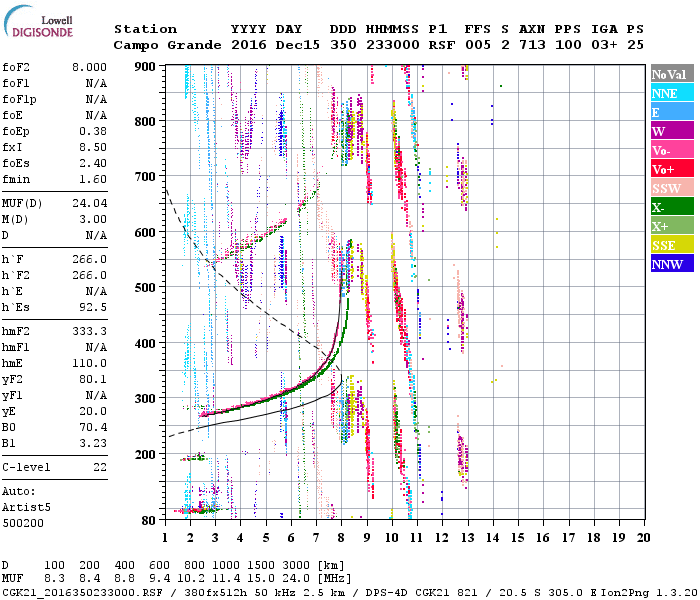Viewport: 700px width, 600px height.
Task: Click the B1 value 3.23
Action: (x=93, y=444)
